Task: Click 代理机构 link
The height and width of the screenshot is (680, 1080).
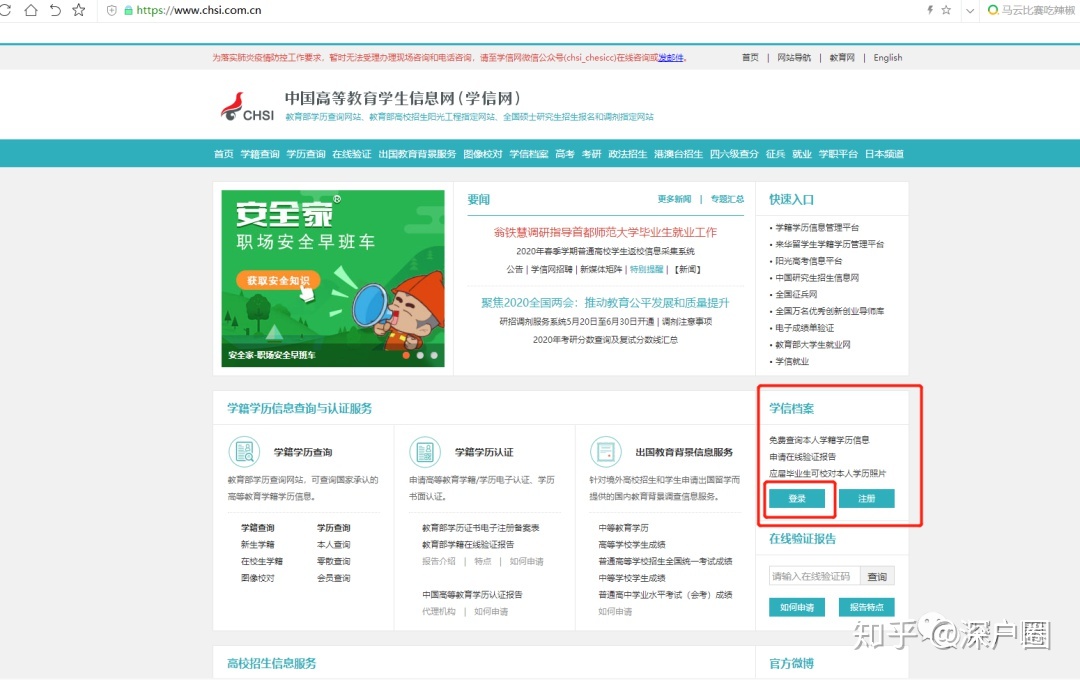Action: (439, 611)
